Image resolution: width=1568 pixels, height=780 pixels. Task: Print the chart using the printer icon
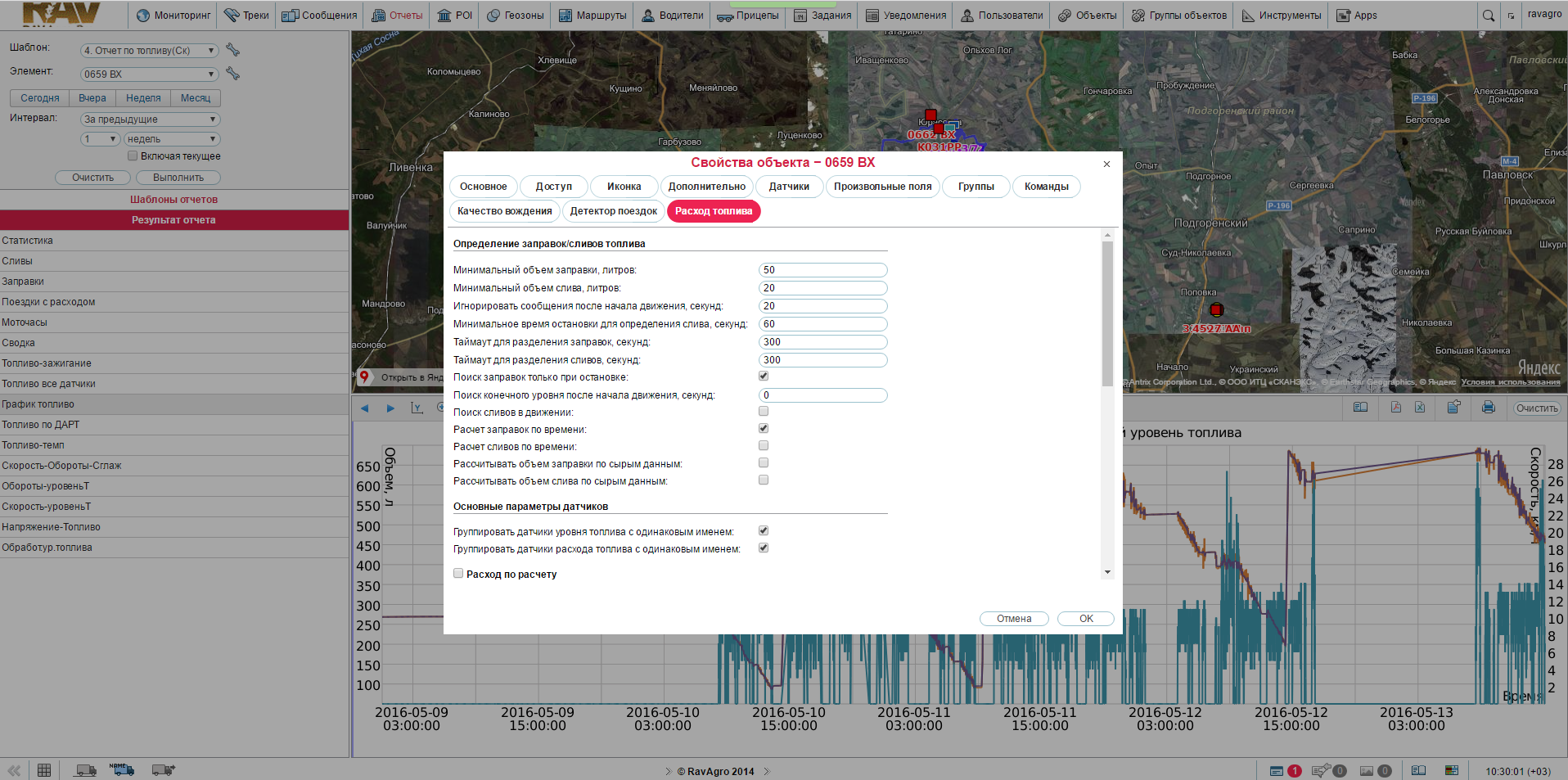pyautogui.click(x=1488, y=408)
